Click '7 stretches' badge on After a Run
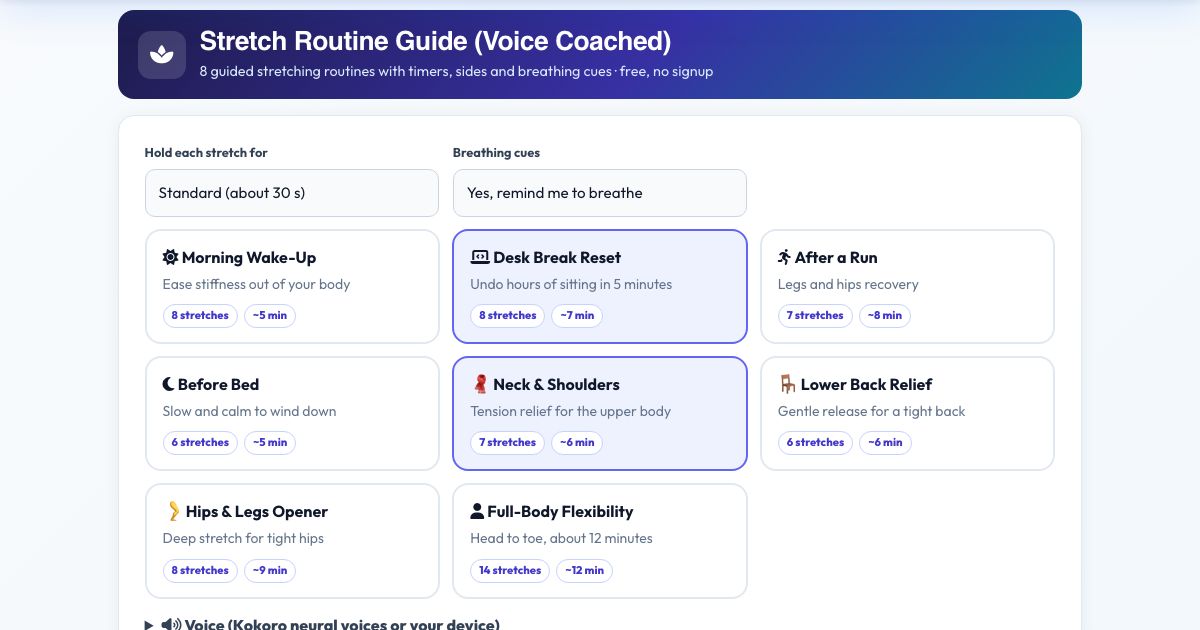 pyautogui.click(x=815, y=315)
